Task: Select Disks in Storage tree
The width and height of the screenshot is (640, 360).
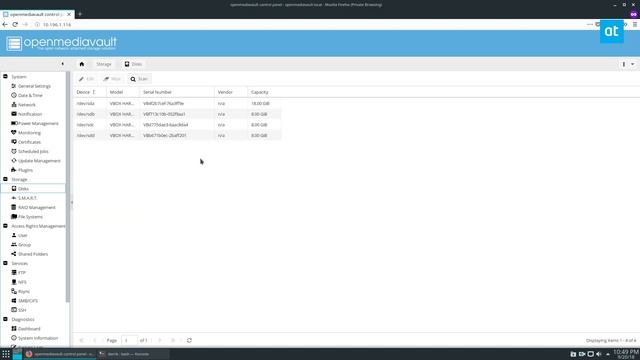Action: point(23,189)
